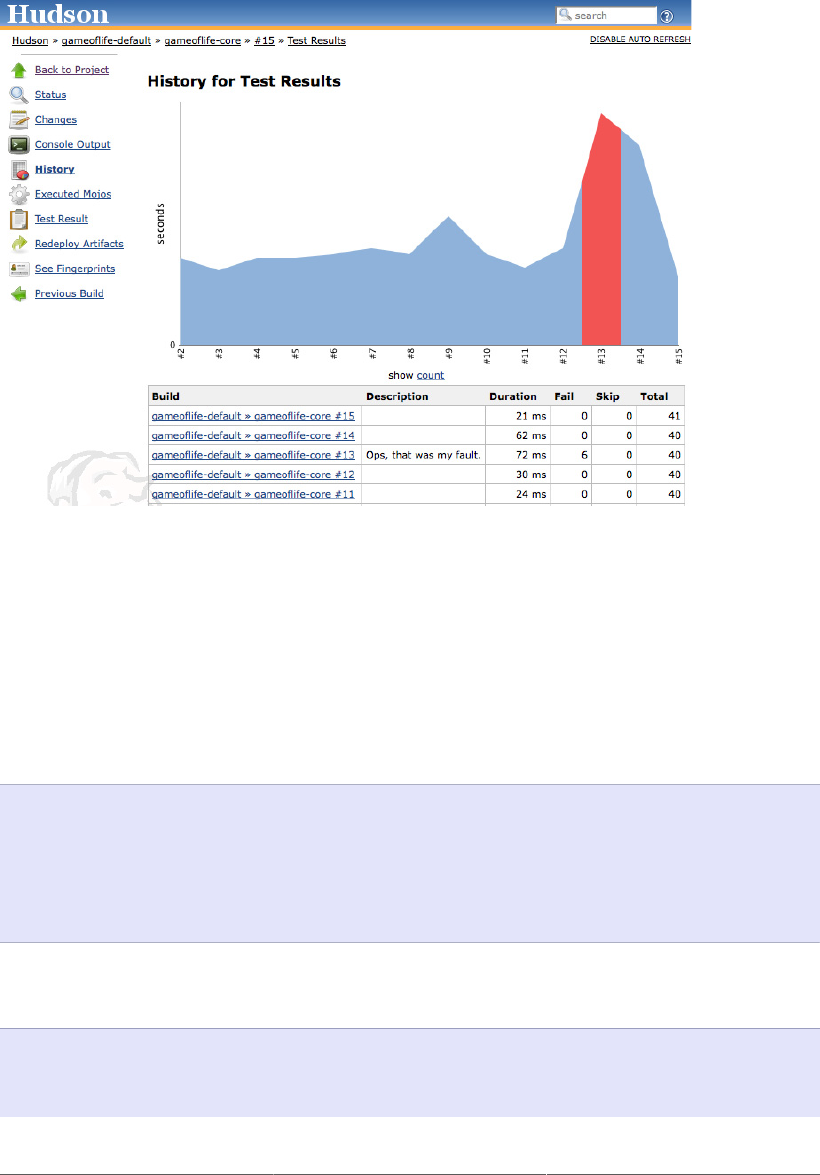This screenshot has width=820, height=1175.
Task: Click the Redeploy Artifacts arrow icon
Action: pyautogui.click(x=19, y=244)
